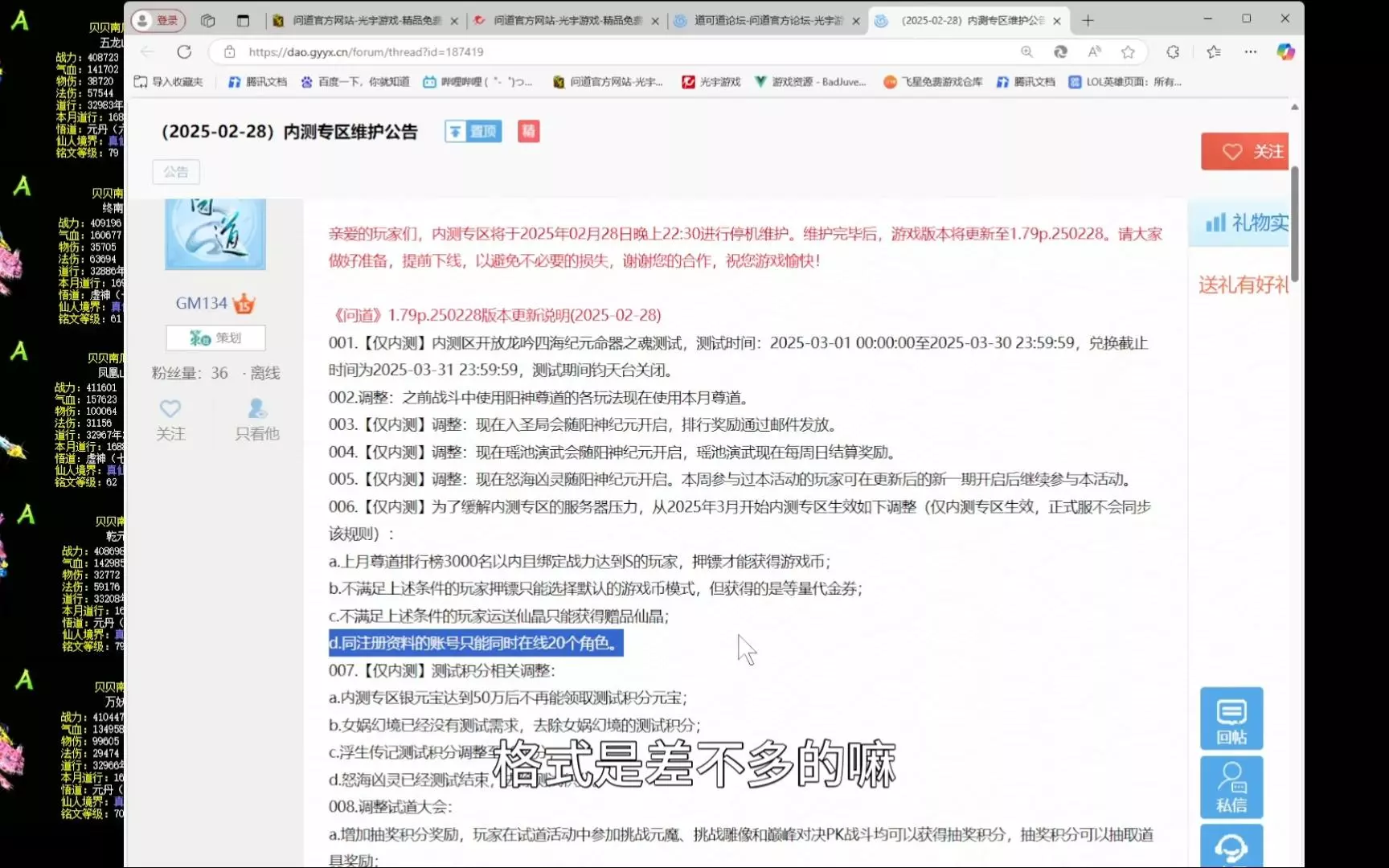Open a new browser tab
This screenshot has width=1389, height=868.
point(1088,20)
